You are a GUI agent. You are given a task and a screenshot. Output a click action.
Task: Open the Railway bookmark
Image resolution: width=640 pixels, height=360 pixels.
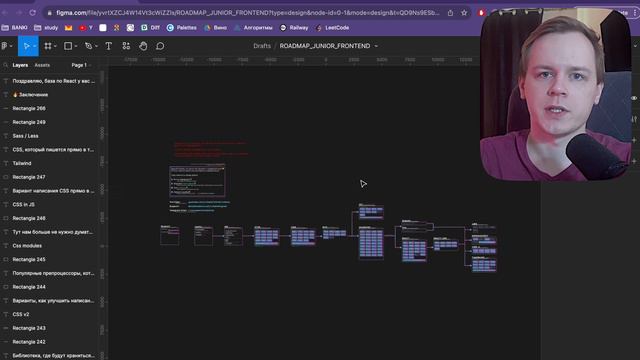coord(294,28)
